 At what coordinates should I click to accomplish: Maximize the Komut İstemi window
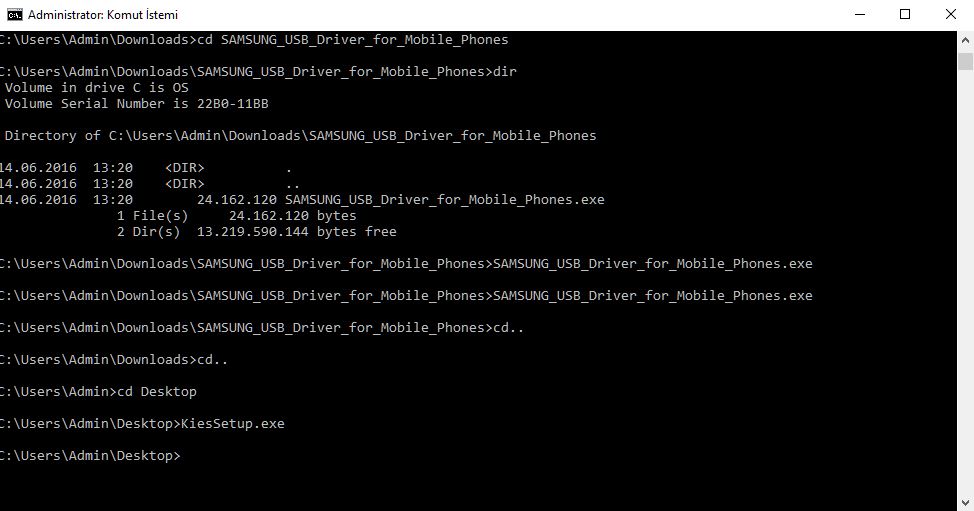[x=905, y=14]
